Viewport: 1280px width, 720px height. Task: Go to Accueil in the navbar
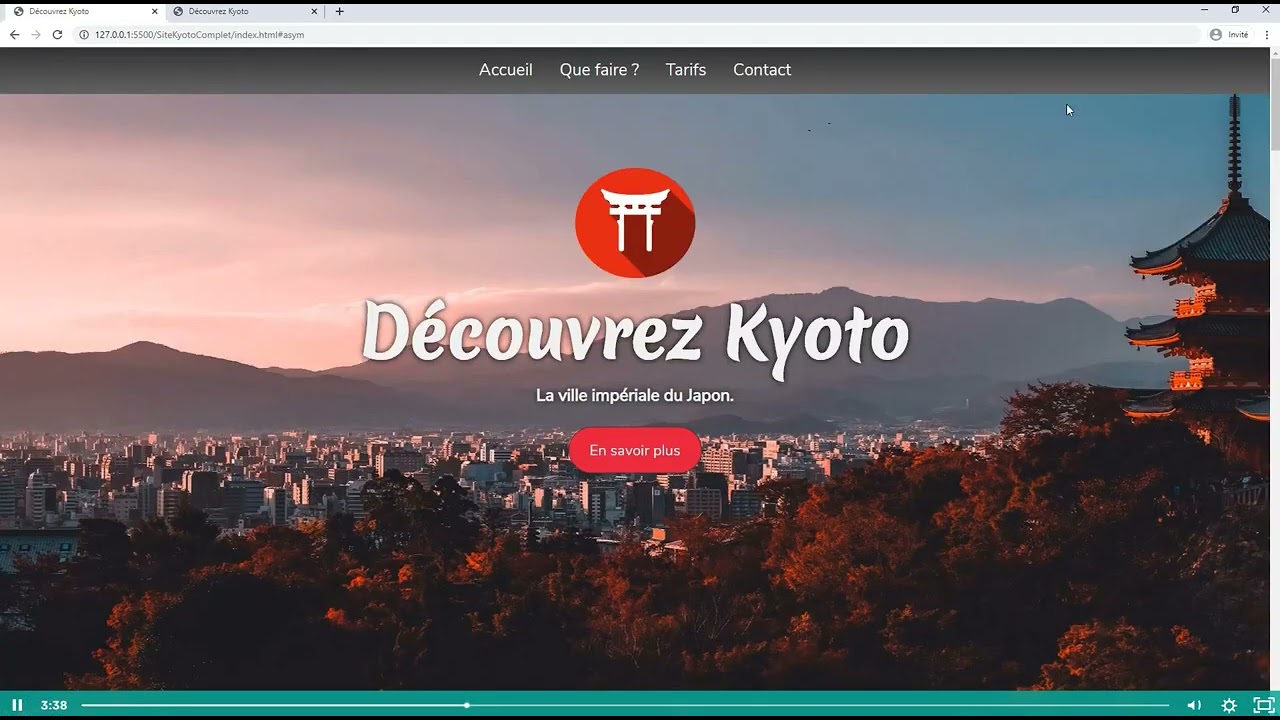click(506, 70)
